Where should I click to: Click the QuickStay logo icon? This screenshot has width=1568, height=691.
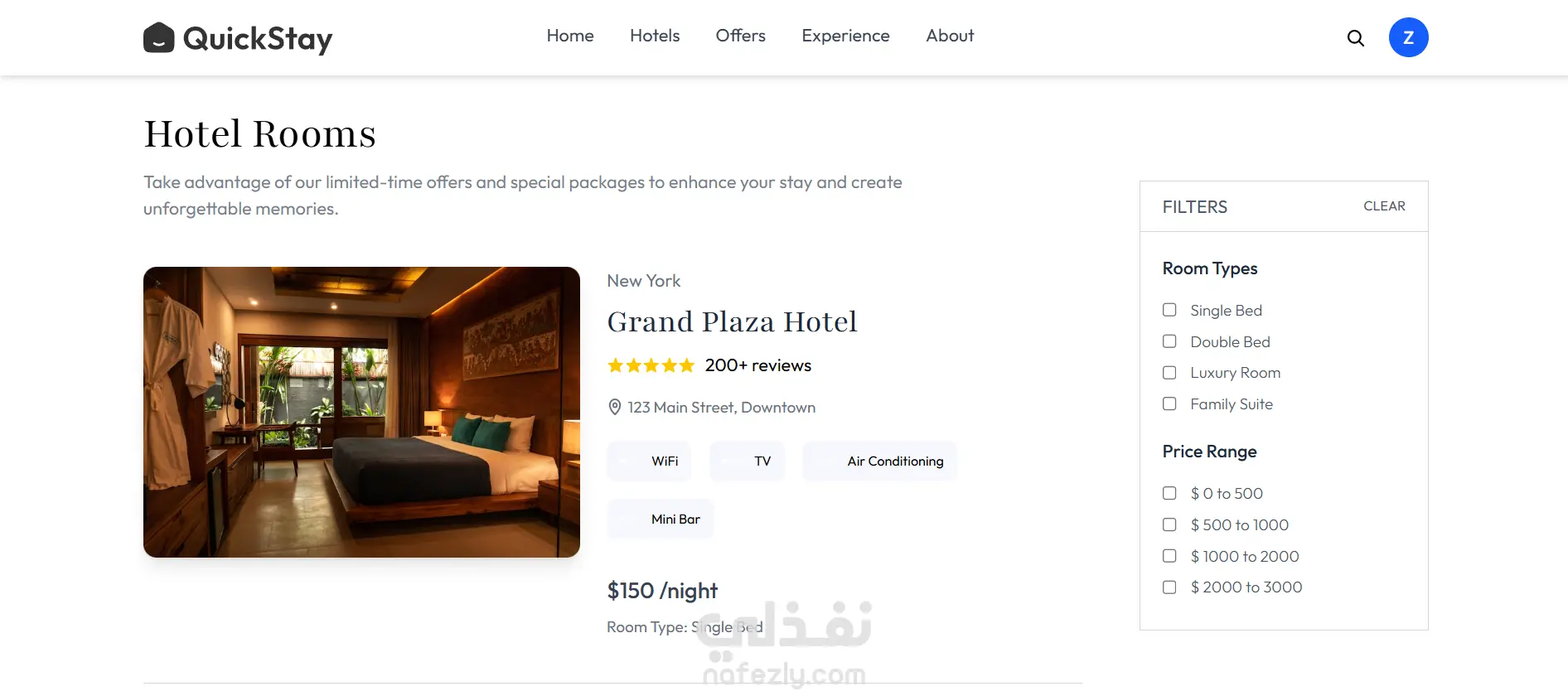pyautogui.click(x=158, y=37)
